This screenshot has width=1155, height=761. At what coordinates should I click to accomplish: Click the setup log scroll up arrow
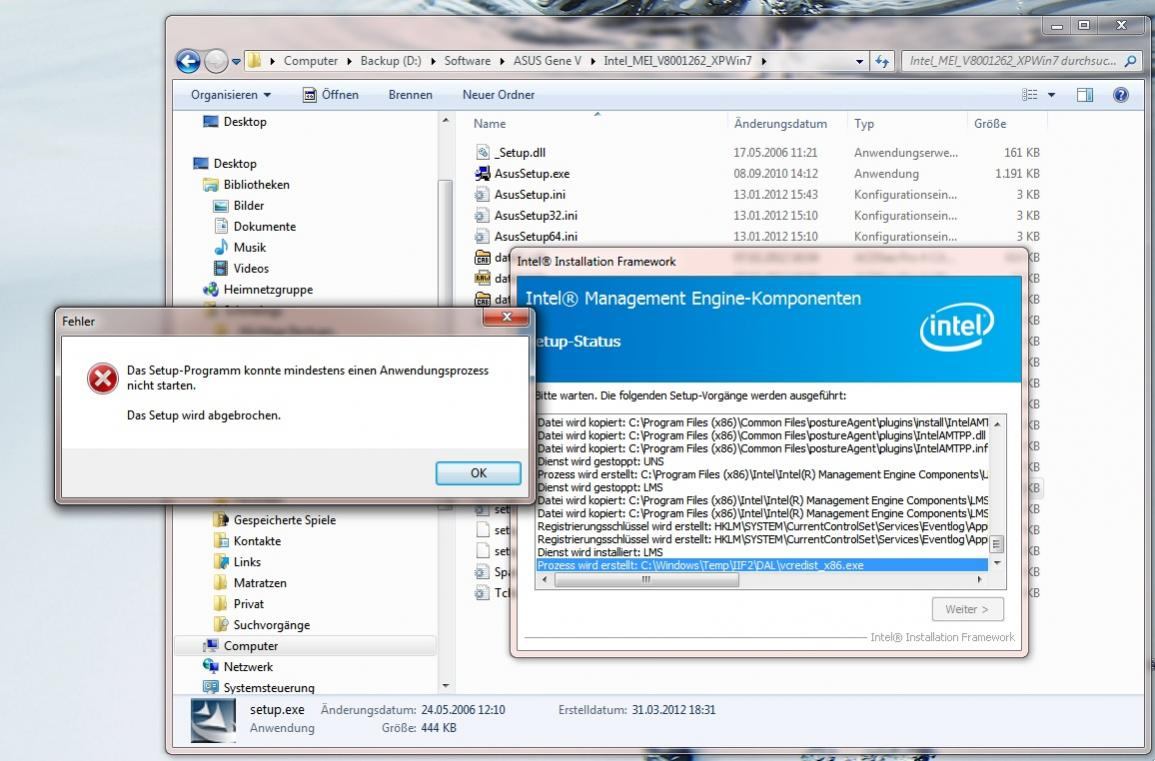[x=997, y=424]
